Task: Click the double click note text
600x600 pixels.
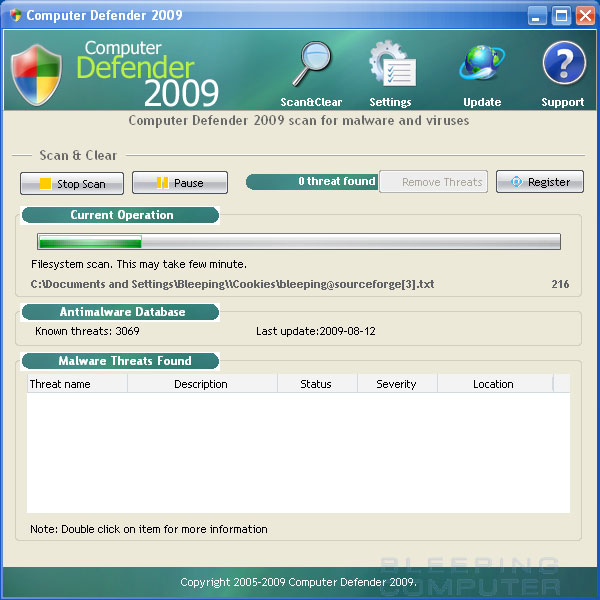Action: (149, 529)
